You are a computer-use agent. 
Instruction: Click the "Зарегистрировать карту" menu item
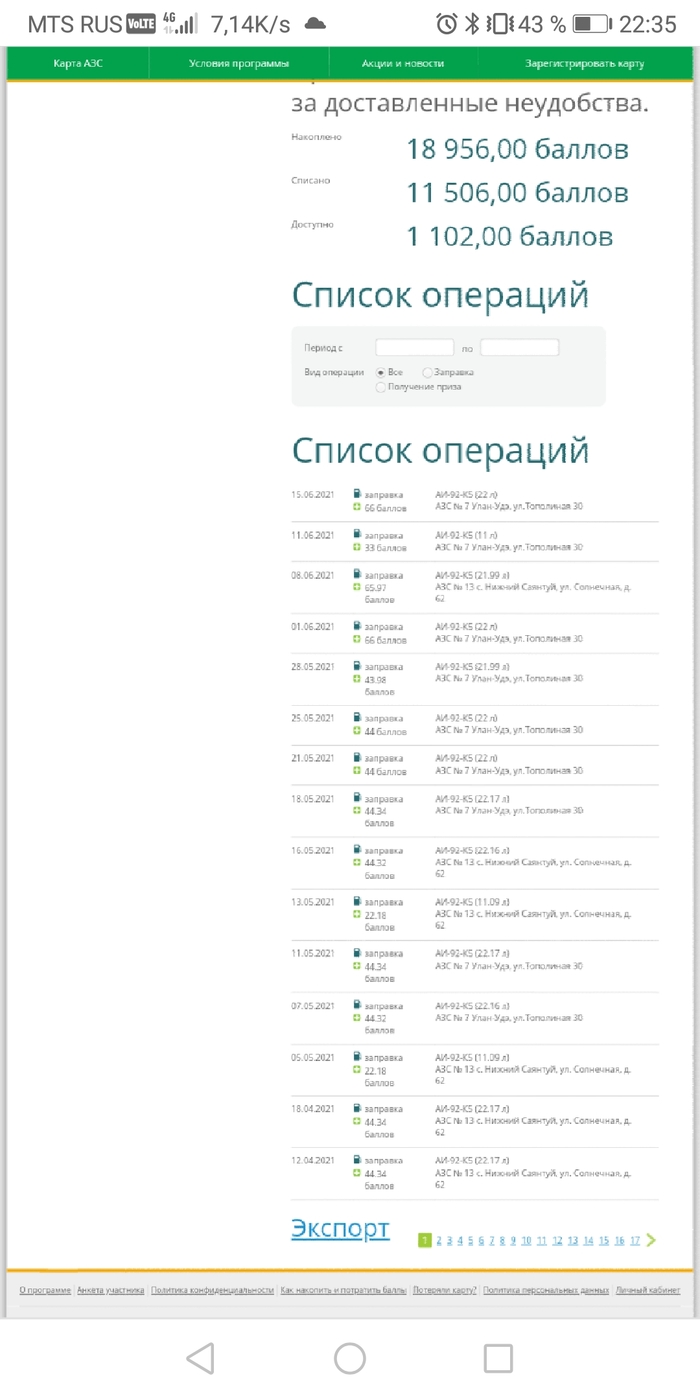tap(585, 64)
